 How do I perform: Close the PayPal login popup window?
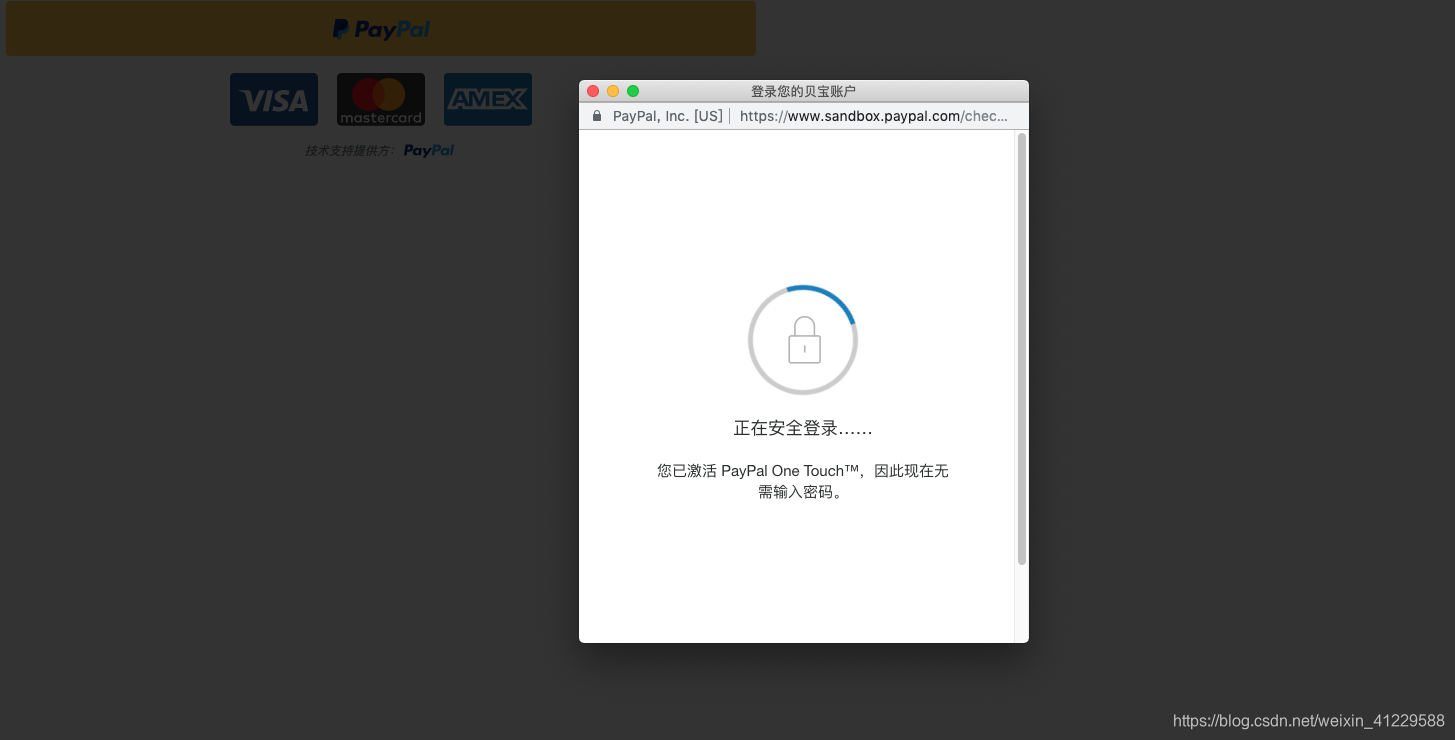pos(593,91)
